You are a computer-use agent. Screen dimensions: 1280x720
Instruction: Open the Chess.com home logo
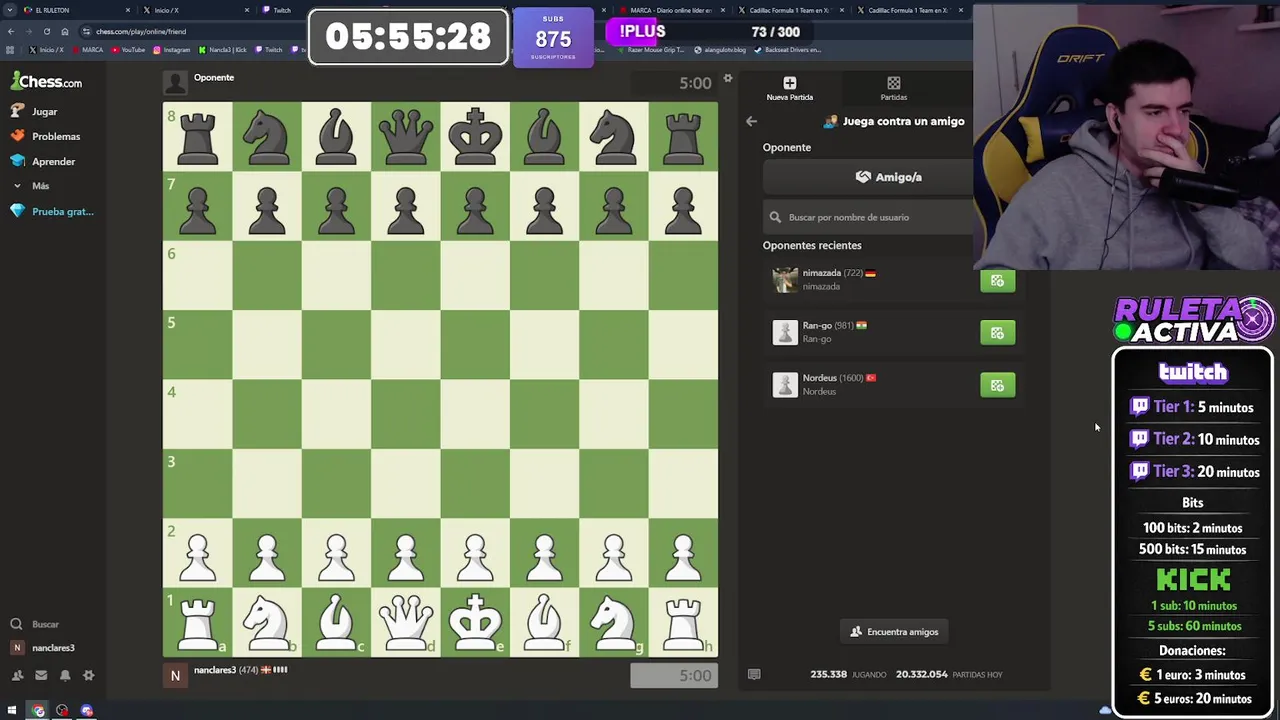[47, 82]
